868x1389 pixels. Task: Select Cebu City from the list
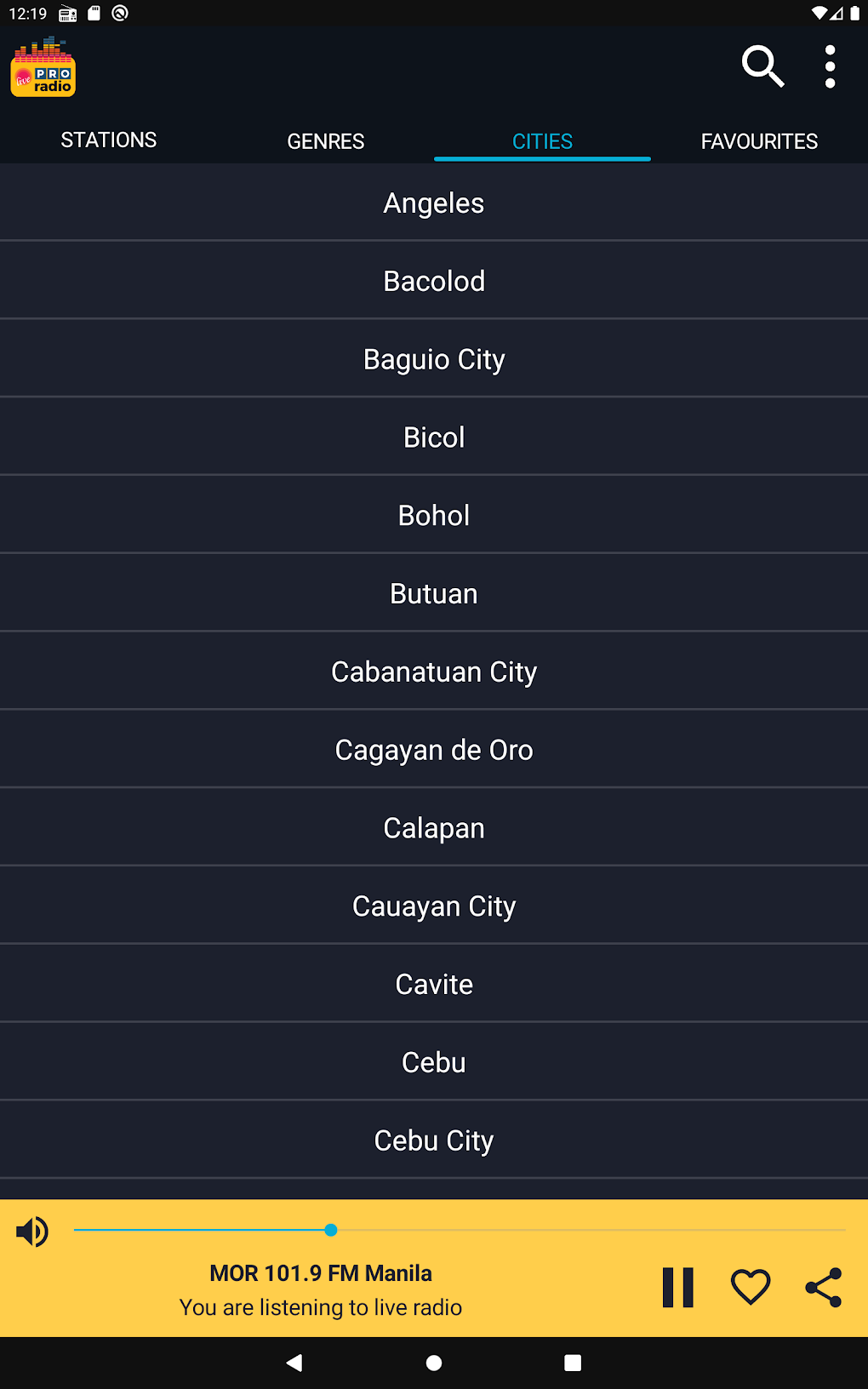(x=434, y=1140)
